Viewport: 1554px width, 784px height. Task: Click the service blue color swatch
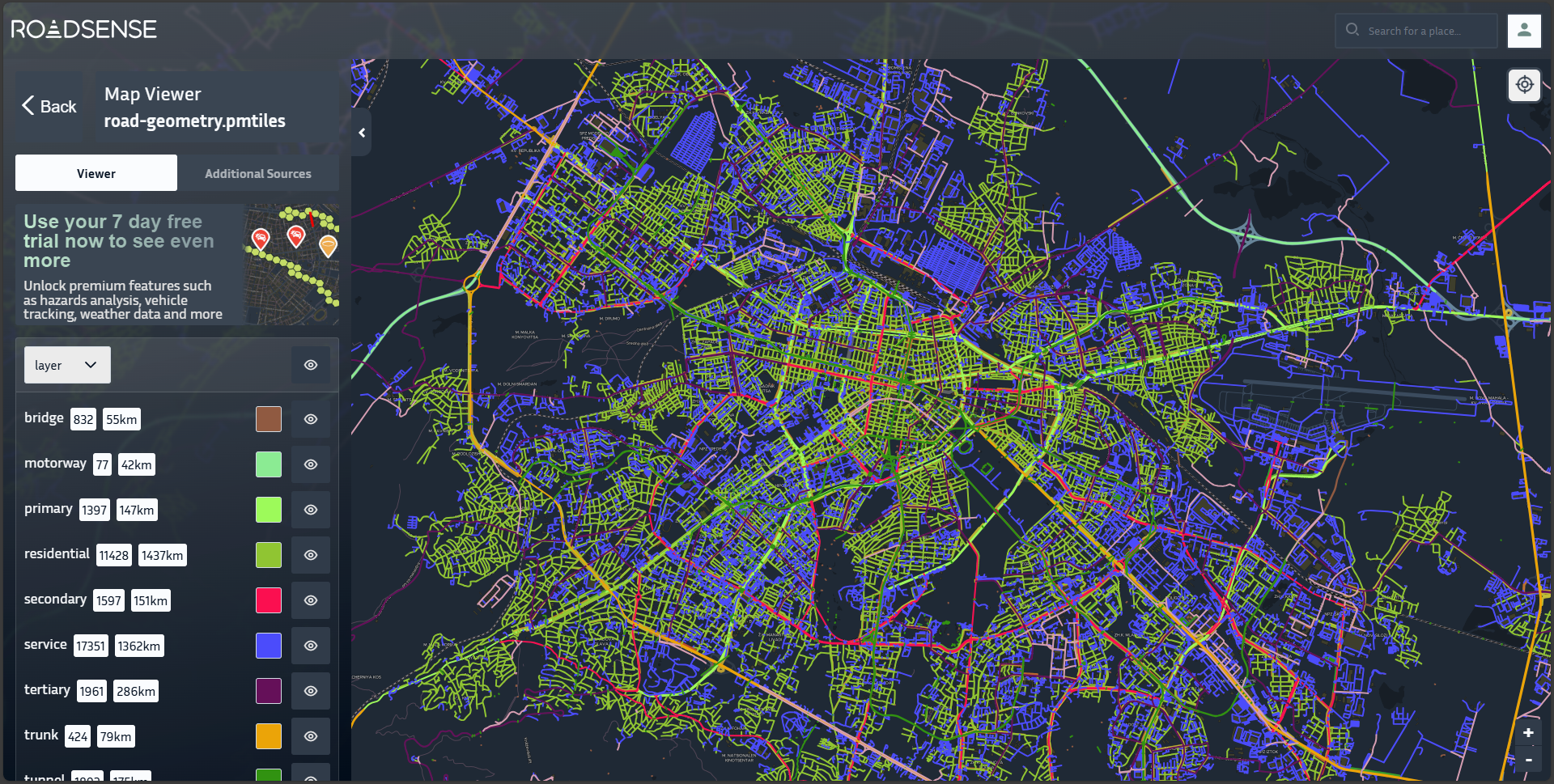[269, 646]
